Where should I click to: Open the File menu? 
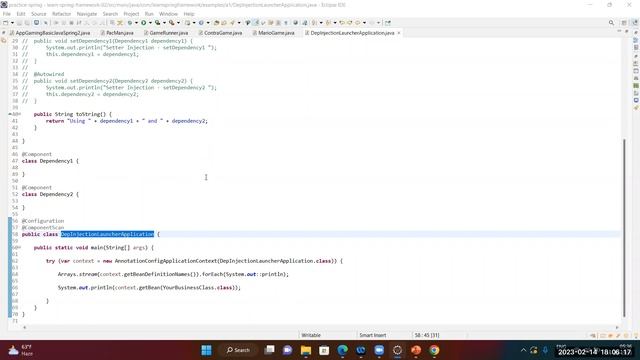click(x=7, y=14)
